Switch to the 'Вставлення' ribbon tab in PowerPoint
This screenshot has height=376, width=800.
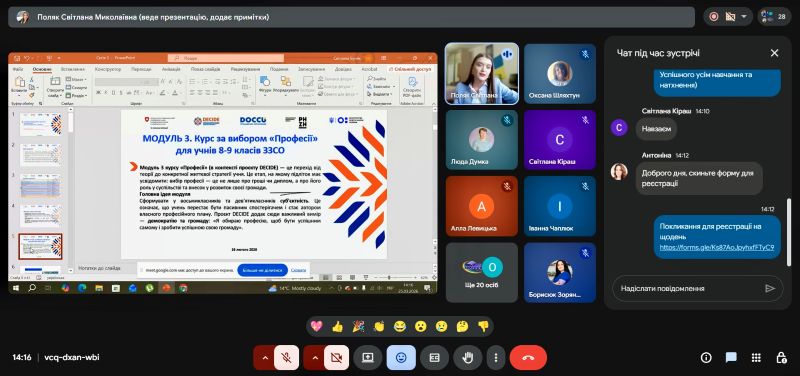tap(72, 69)
